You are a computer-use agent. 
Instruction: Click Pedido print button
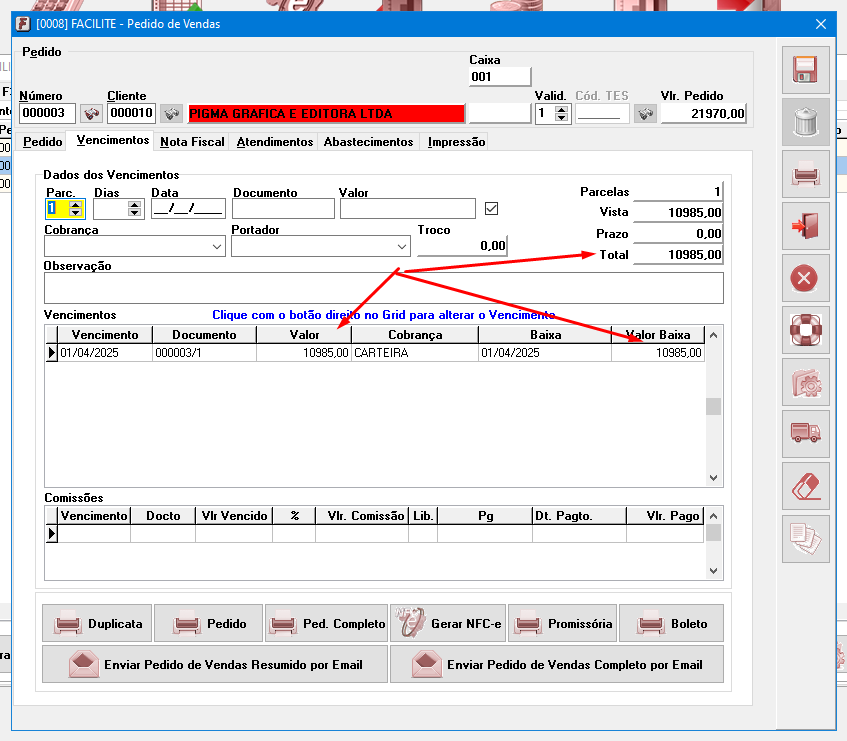coord(209,623)
